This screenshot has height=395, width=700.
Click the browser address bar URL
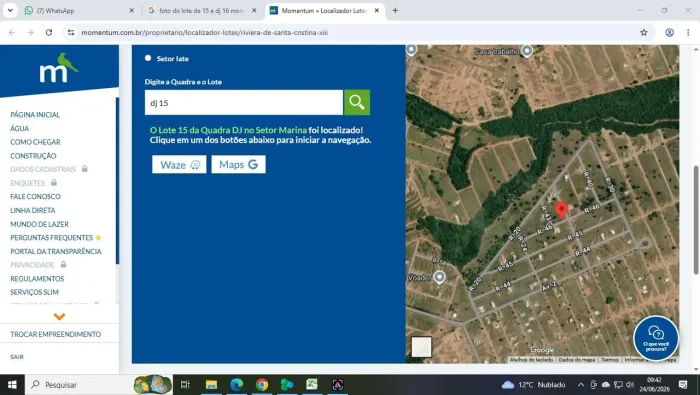(x=204, y=33)
